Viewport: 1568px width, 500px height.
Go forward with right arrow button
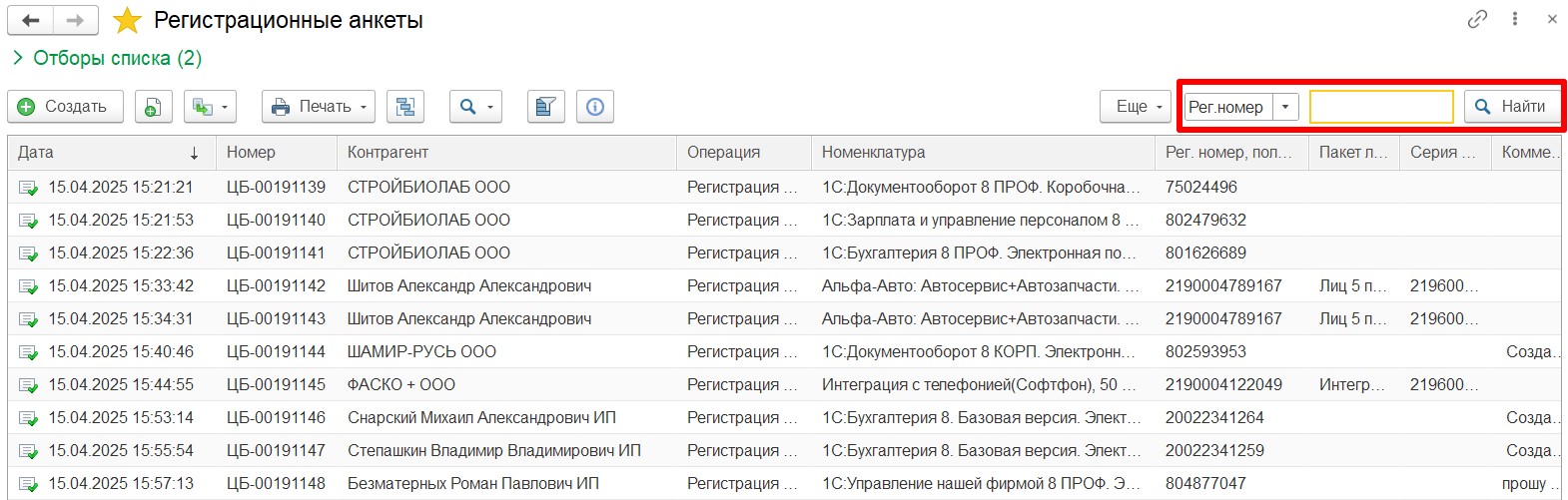[76, 20]
